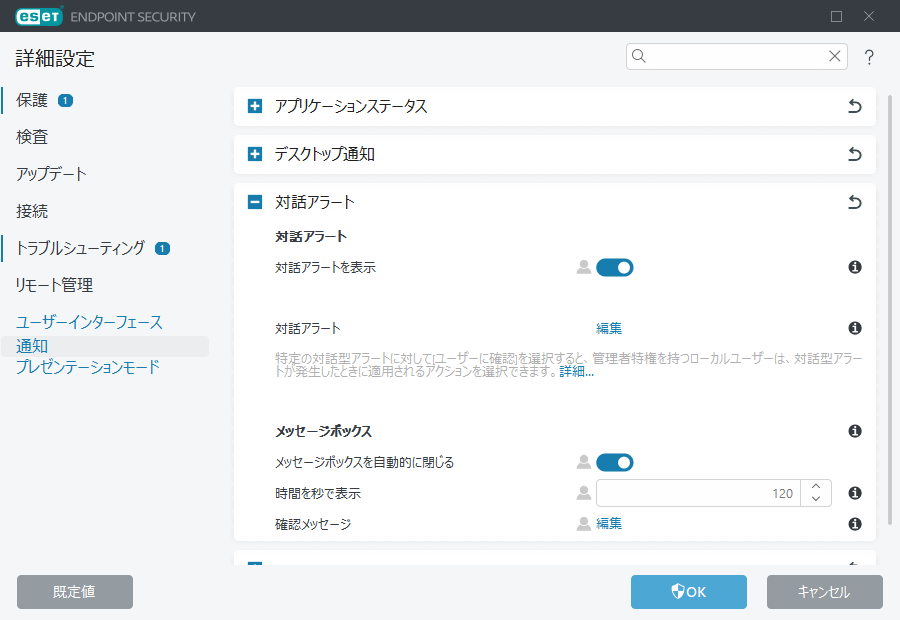Clear search with the X icon
Screen dimensions: 900x620
click(x=834, y=57)
